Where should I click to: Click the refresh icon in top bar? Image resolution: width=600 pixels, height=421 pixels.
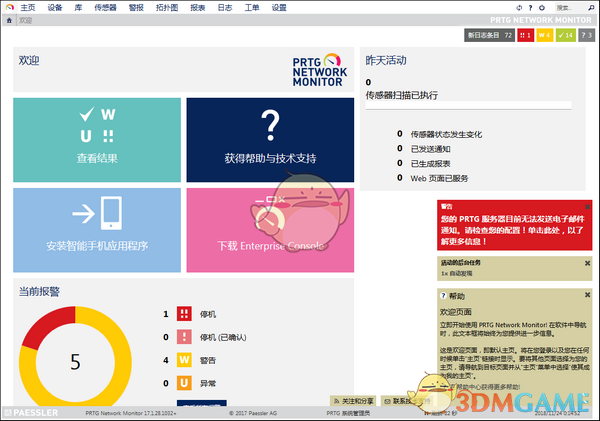[x=519, y=8]
